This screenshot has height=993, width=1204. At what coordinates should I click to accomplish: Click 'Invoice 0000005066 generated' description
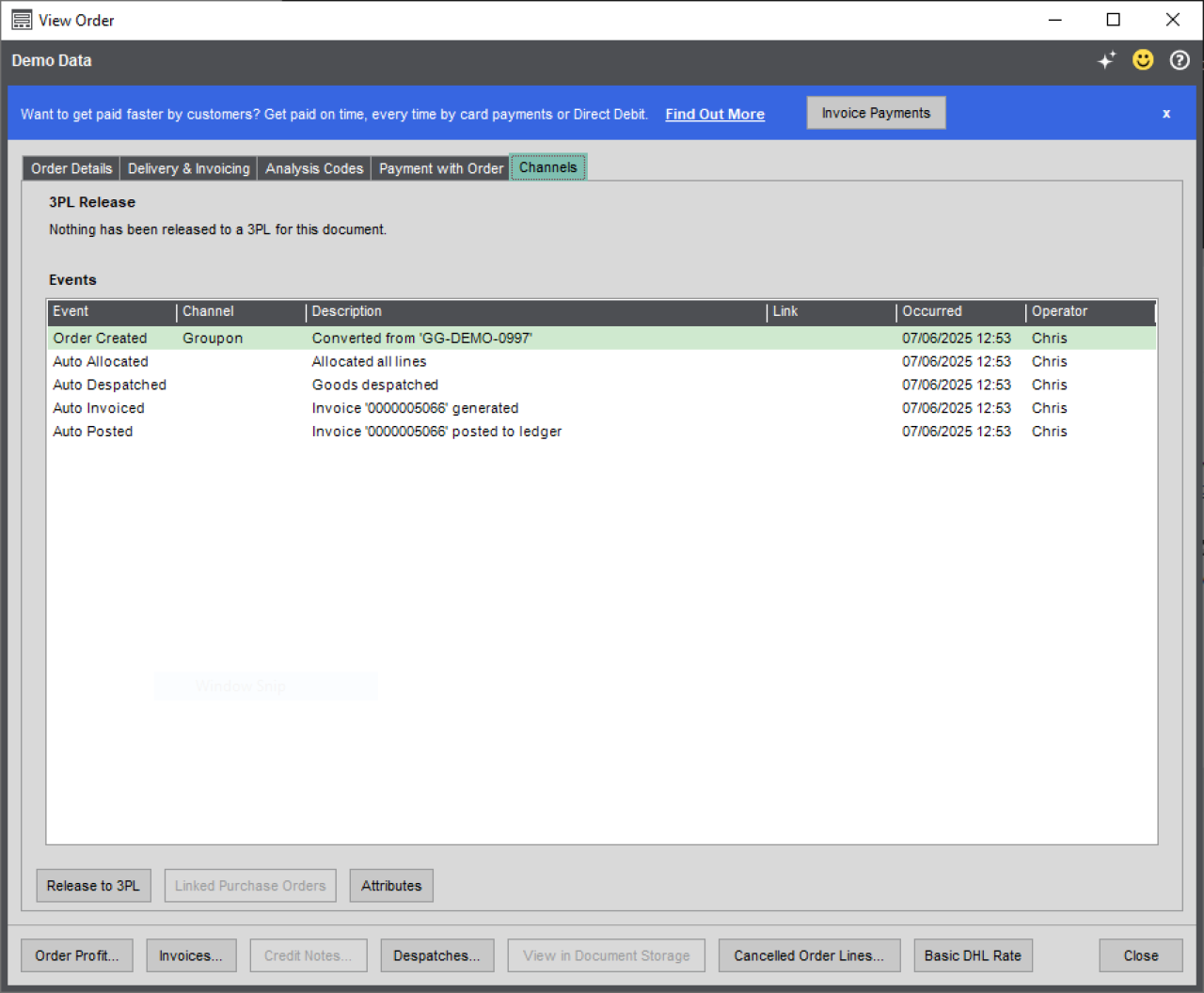point(415,408)
